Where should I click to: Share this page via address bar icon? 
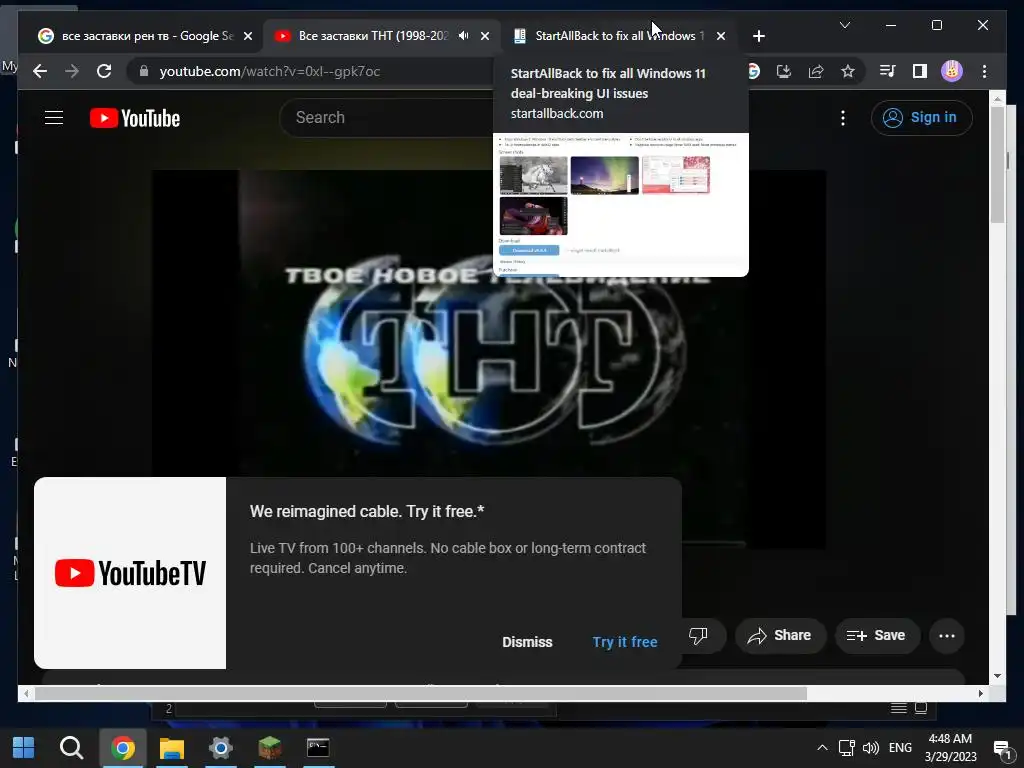[816, 71]
